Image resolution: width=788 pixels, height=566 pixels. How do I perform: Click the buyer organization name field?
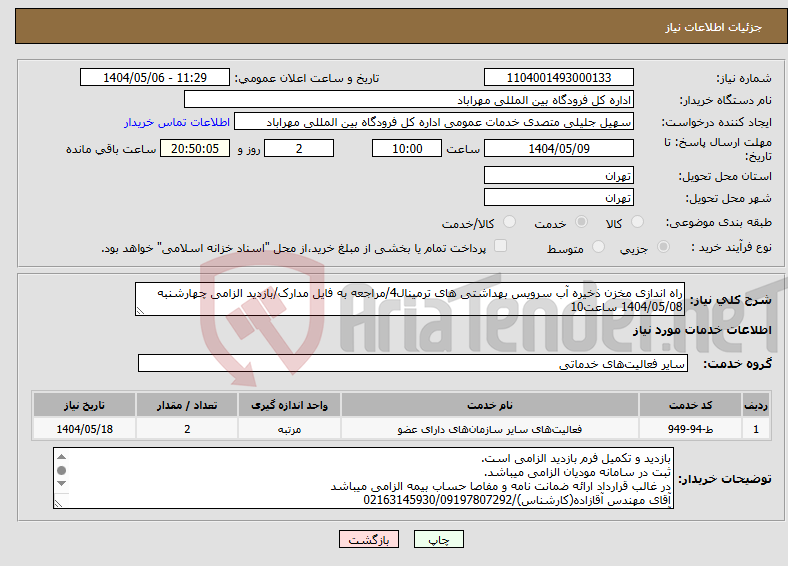pos(409,100)
